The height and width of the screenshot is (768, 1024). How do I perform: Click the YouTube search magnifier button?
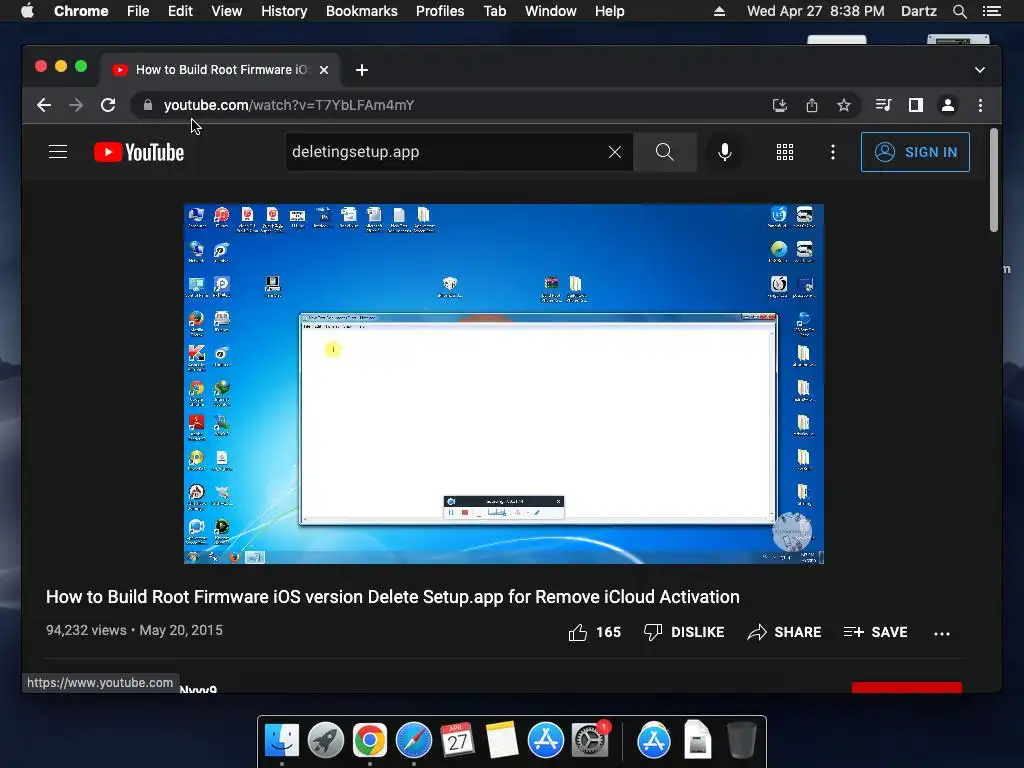click(665, 152)
